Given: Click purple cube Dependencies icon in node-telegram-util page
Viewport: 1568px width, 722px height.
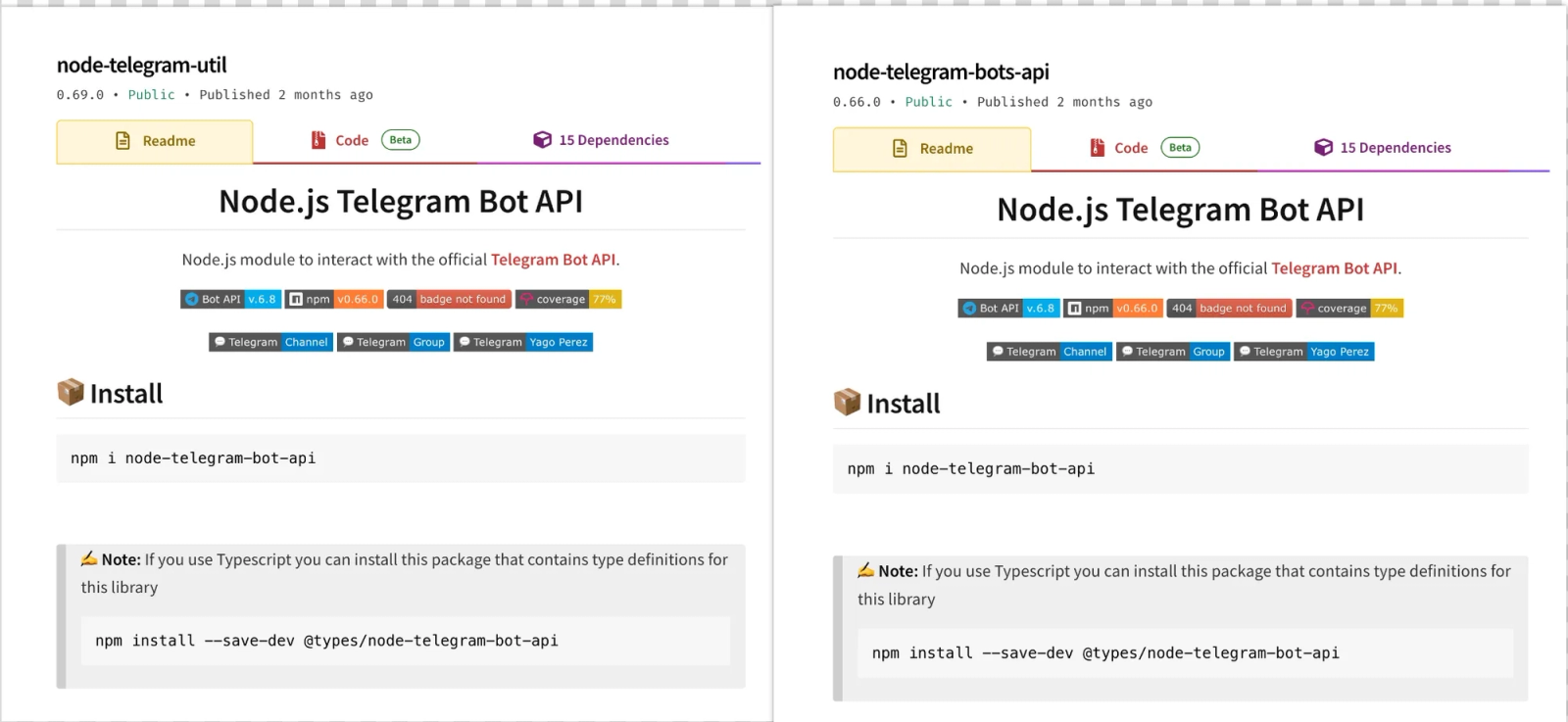Looking at the screenshot, I should 542,140.
